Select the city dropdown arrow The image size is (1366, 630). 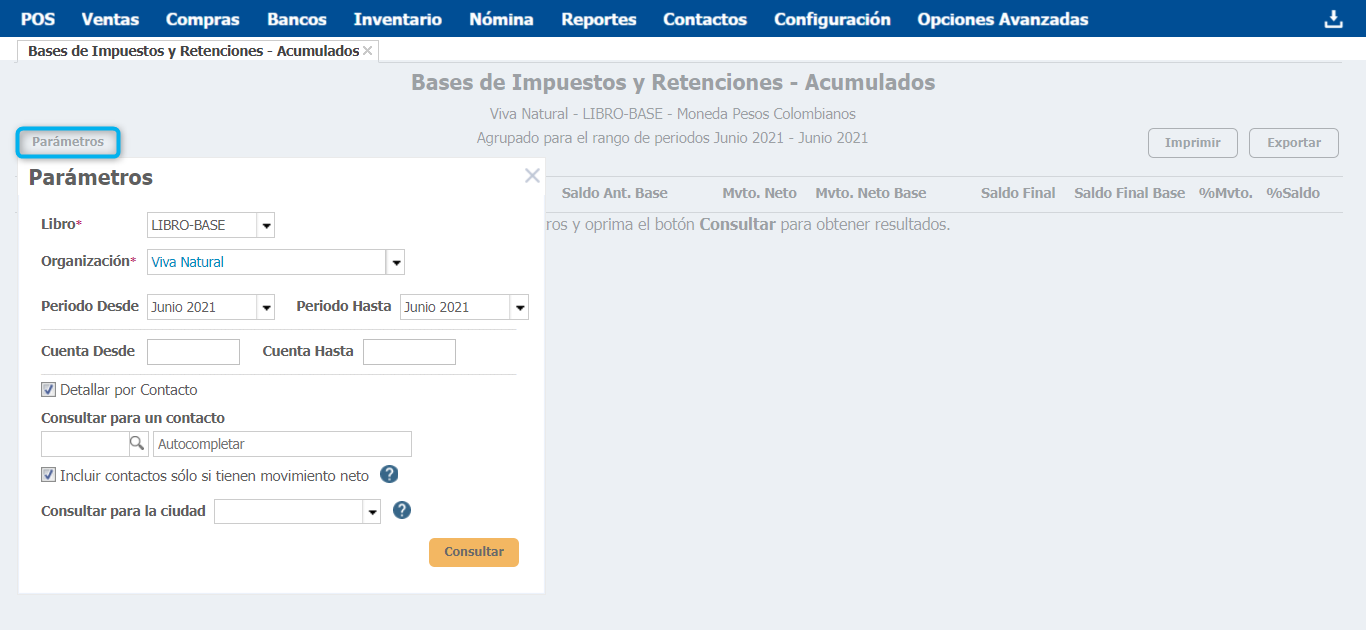click(372, 512)
